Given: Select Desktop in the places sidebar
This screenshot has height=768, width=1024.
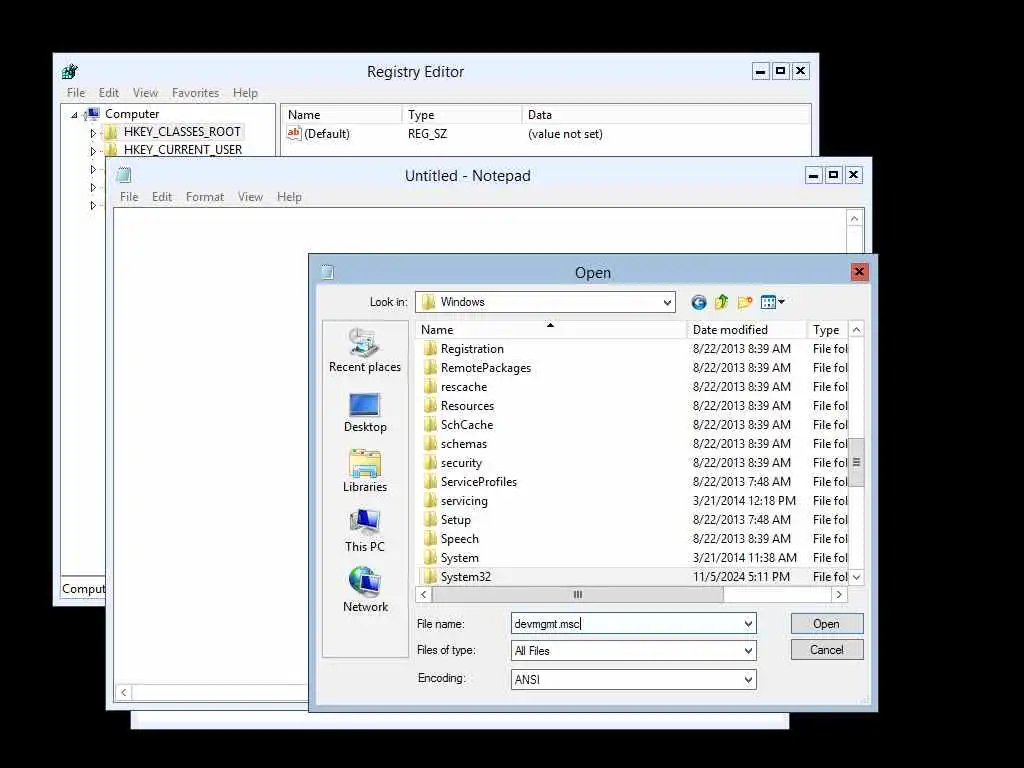Looking at the screenshot, I should 364,413.
